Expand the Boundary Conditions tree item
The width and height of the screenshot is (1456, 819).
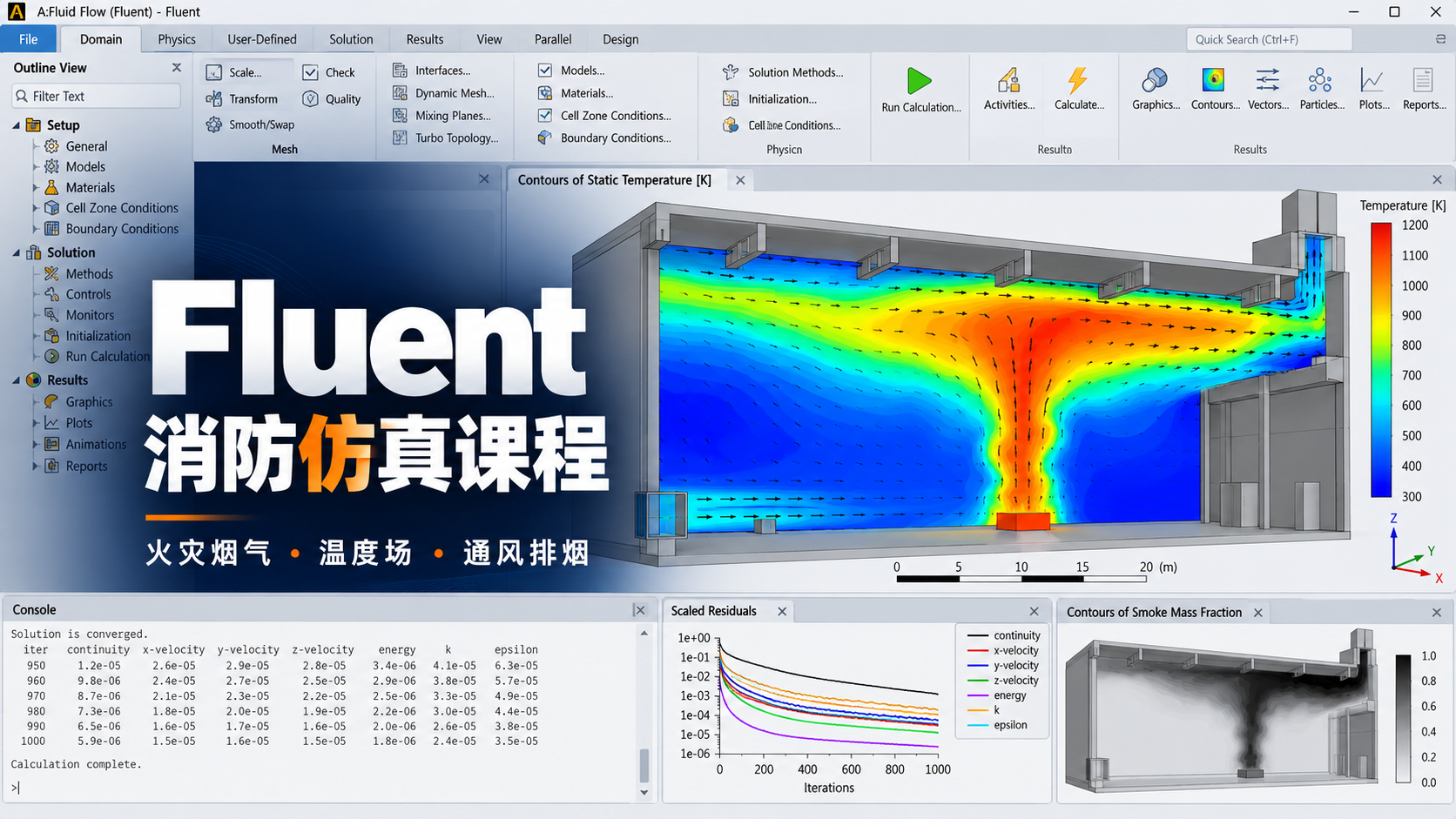point(36,229)
